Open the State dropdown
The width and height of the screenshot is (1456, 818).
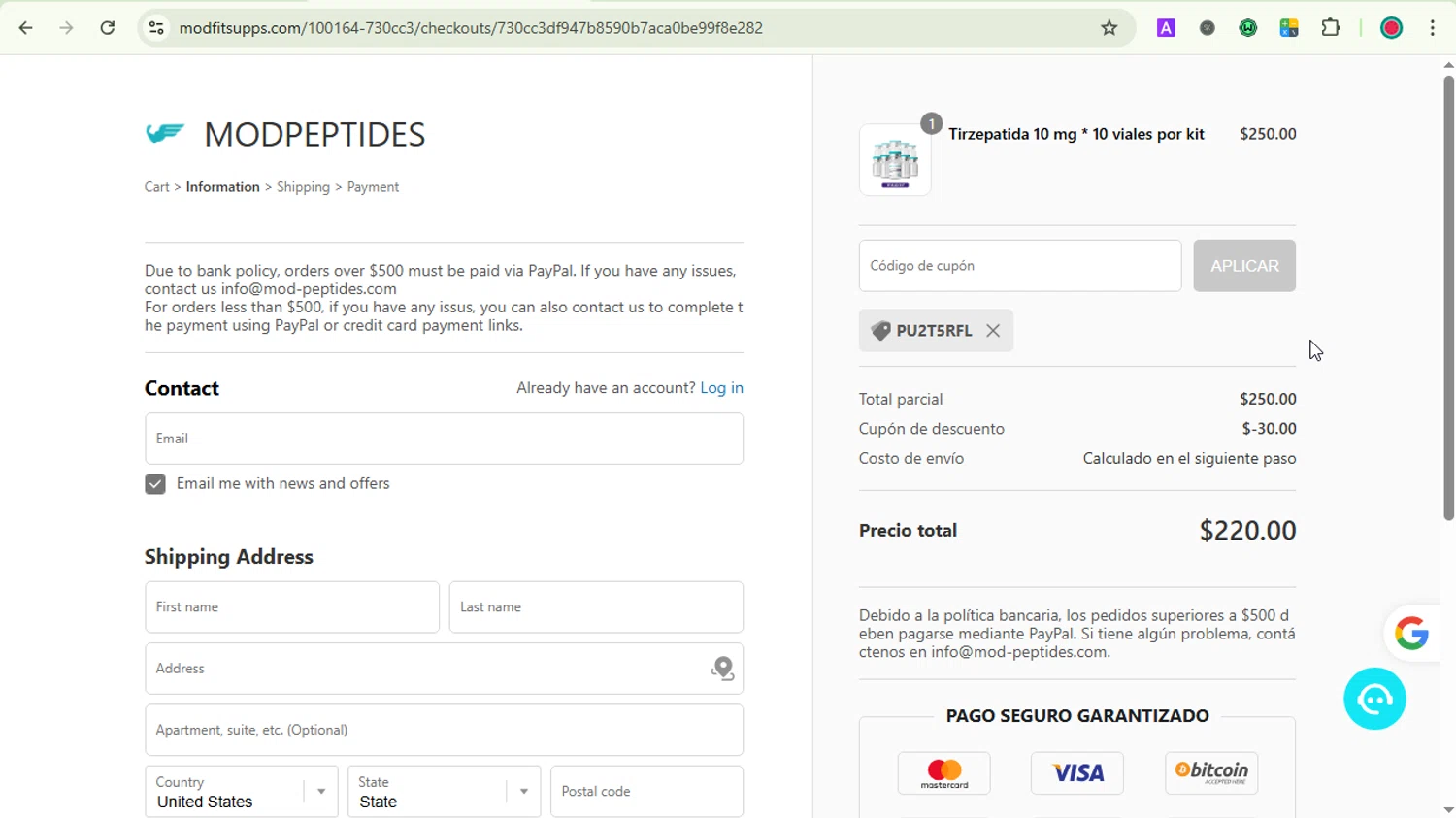click(x=444, y=792)
